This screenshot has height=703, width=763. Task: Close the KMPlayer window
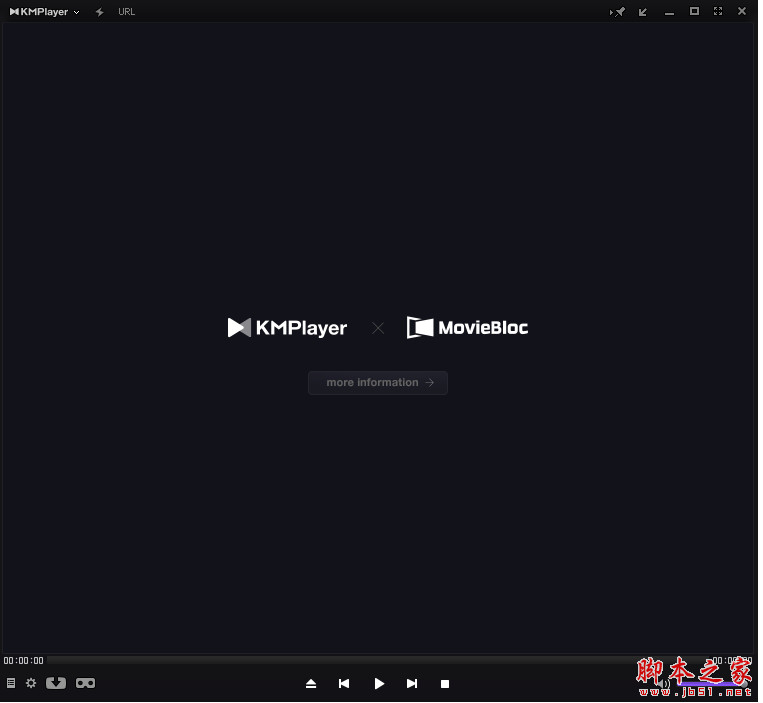click(742, 12)
